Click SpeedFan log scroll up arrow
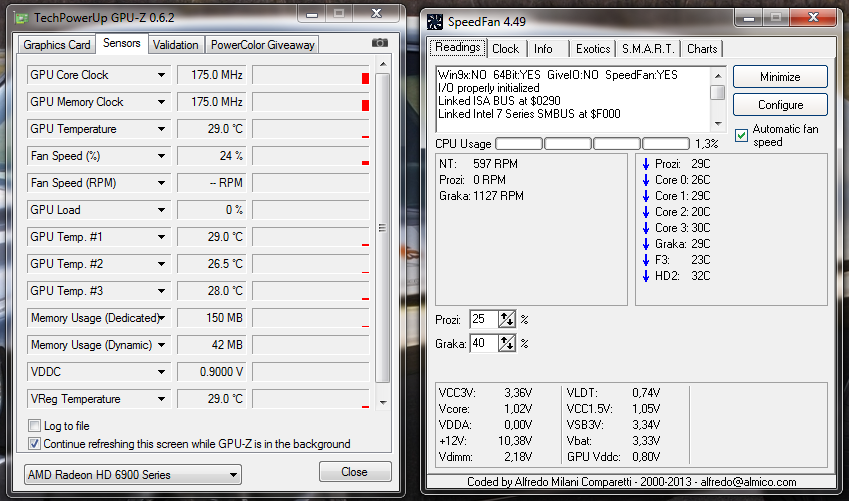 (718, 75)
